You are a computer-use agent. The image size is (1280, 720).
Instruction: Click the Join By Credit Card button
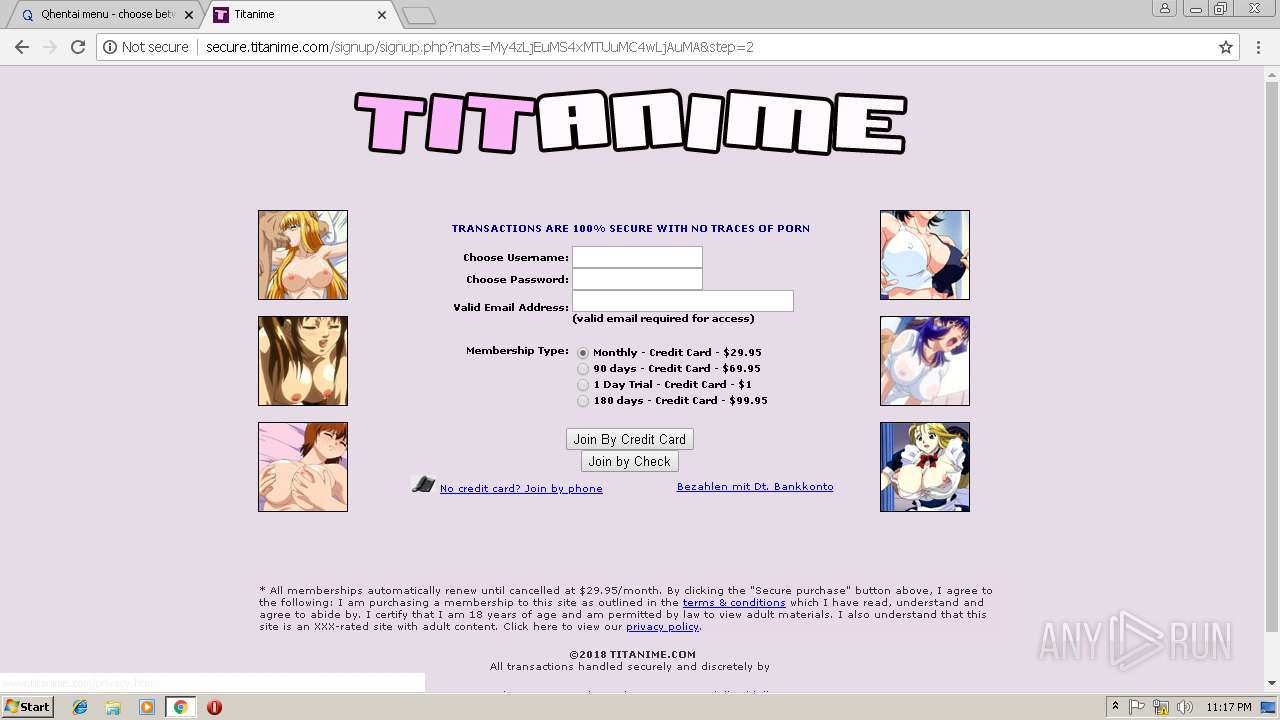(x=630, y=439)
